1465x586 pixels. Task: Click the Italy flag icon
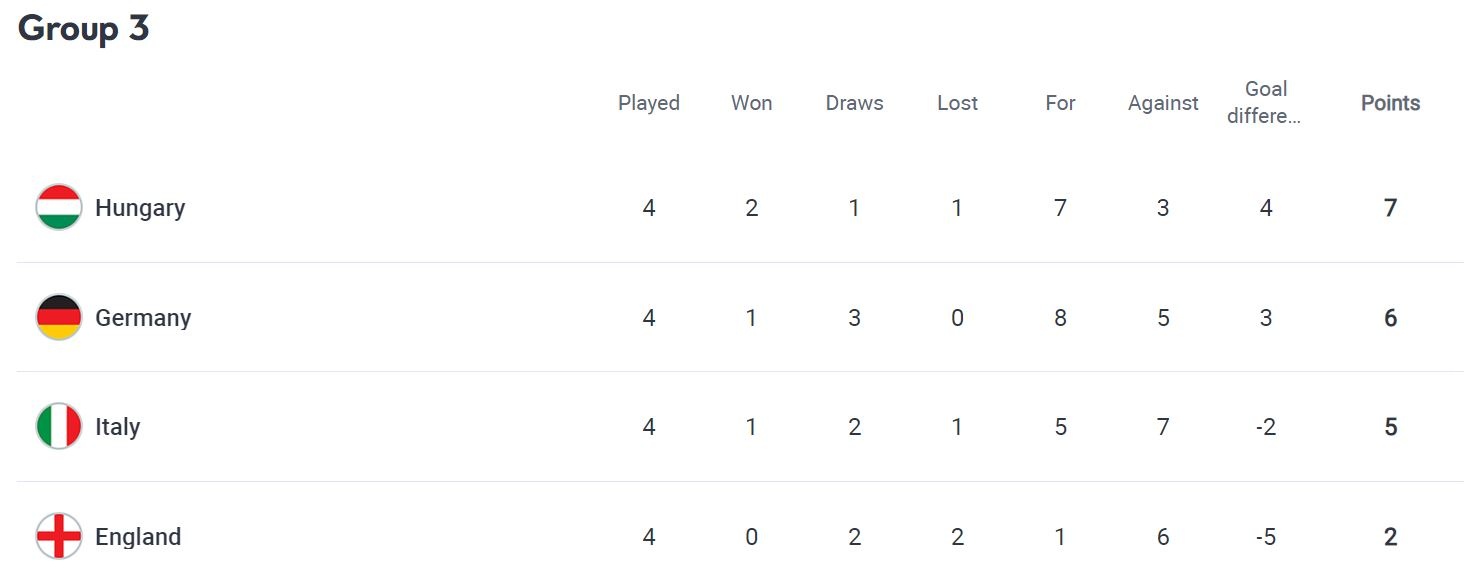(x=59, y=427)
